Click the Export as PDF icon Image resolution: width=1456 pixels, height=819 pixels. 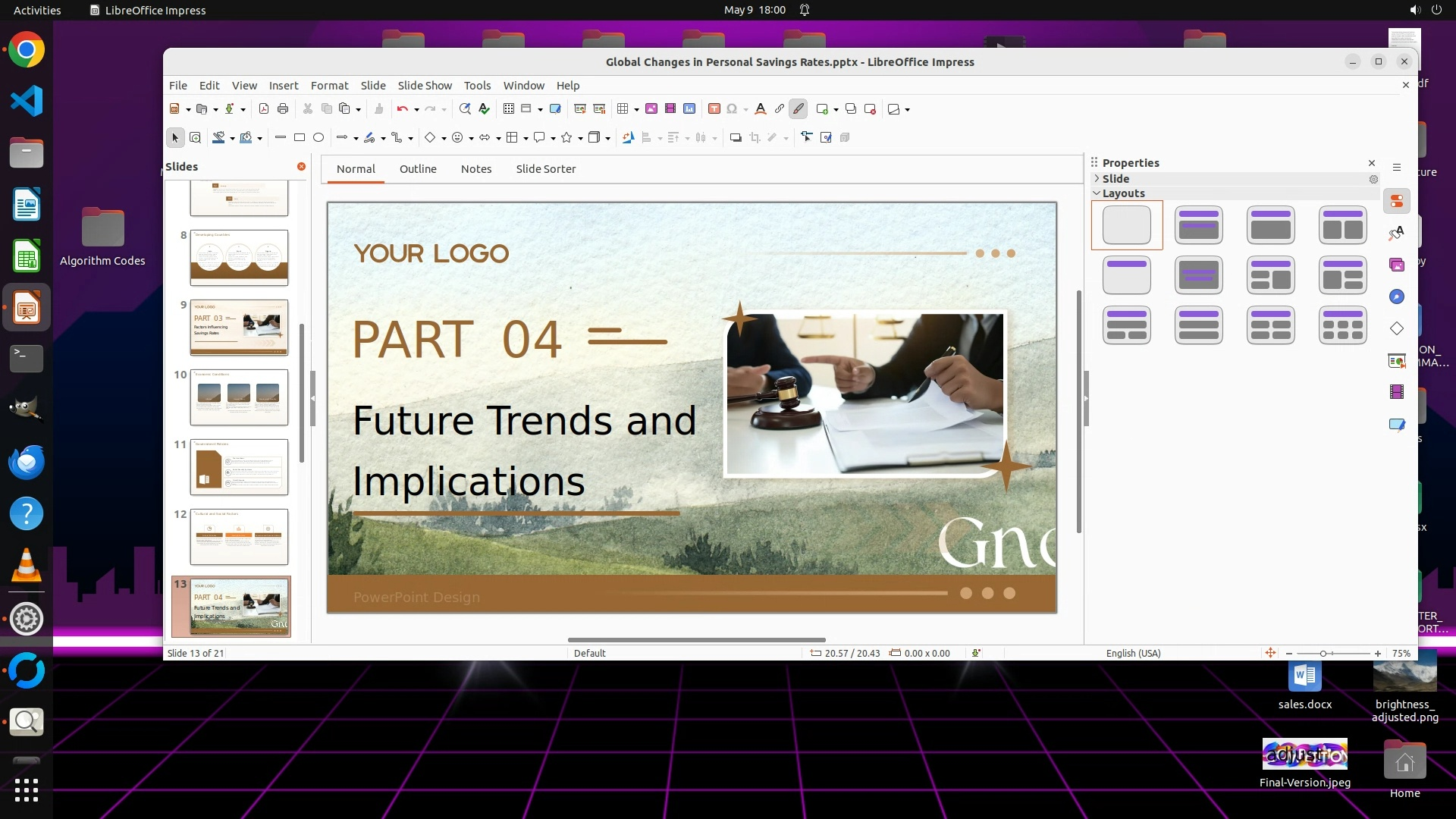(264, 109)
